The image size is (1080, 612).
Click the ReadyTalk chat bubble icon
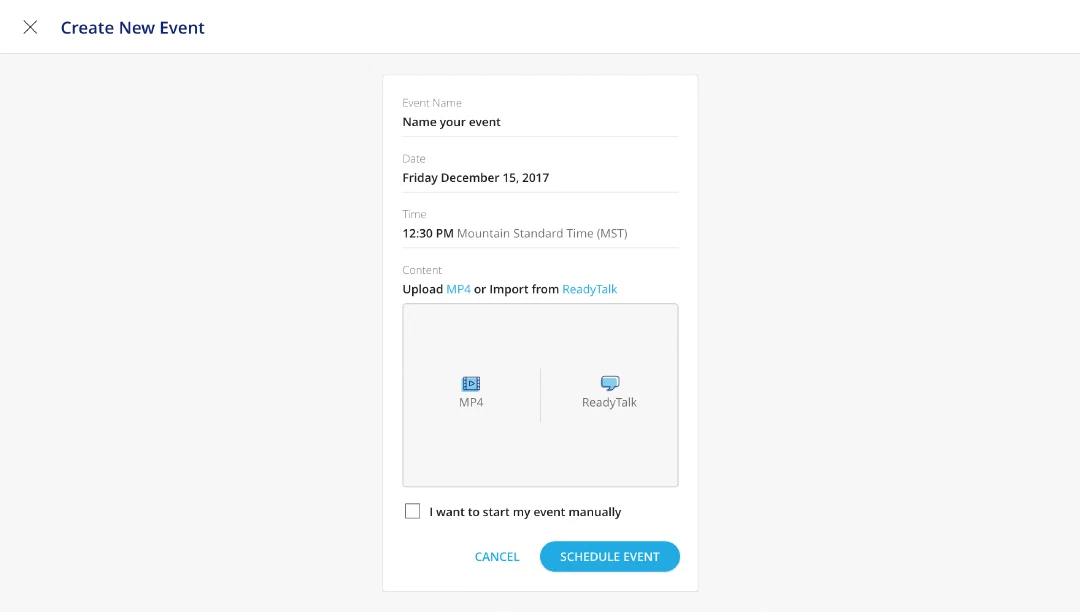610,383
